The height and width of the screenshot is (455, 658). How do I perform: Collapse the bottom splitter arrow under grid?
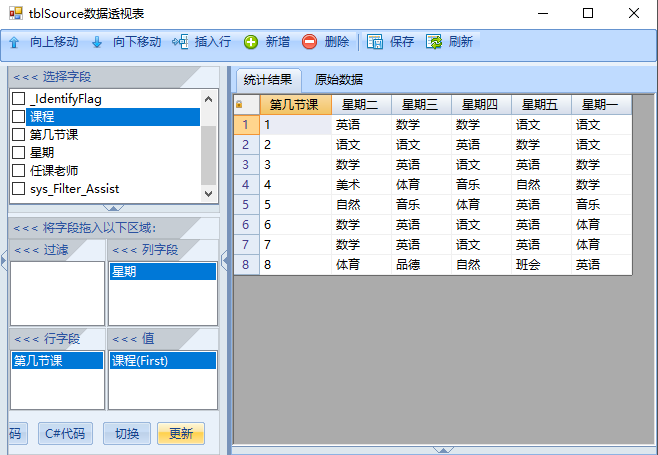coord(443,450)
